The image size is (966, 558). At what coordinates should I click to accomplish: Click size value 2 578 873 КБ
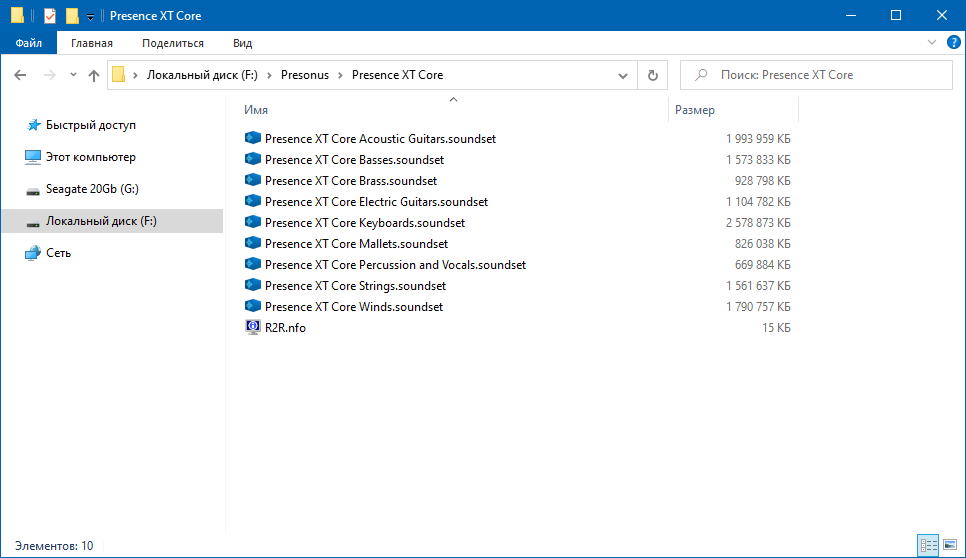tap(758, 222)
